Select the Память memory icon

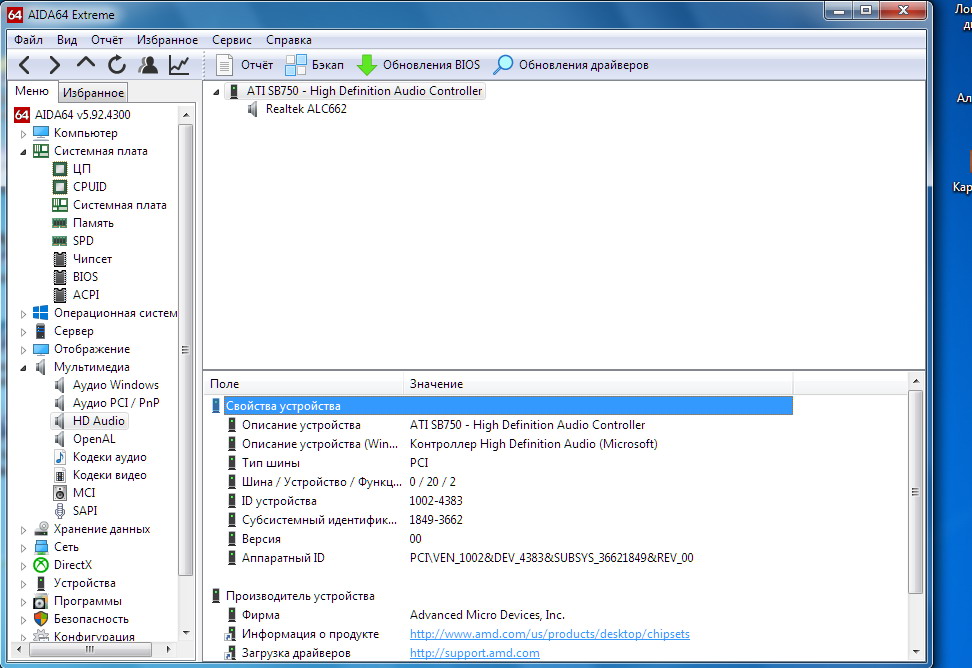[x=60, y=223]
